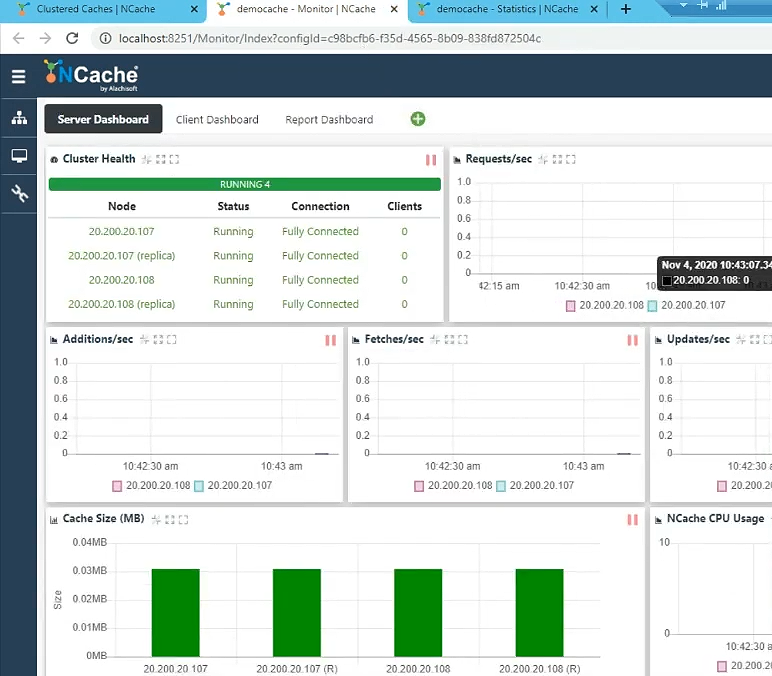Close the democache - Statistics browser tab
Viewport: 772px width, 676px height.
pos(594,9)
